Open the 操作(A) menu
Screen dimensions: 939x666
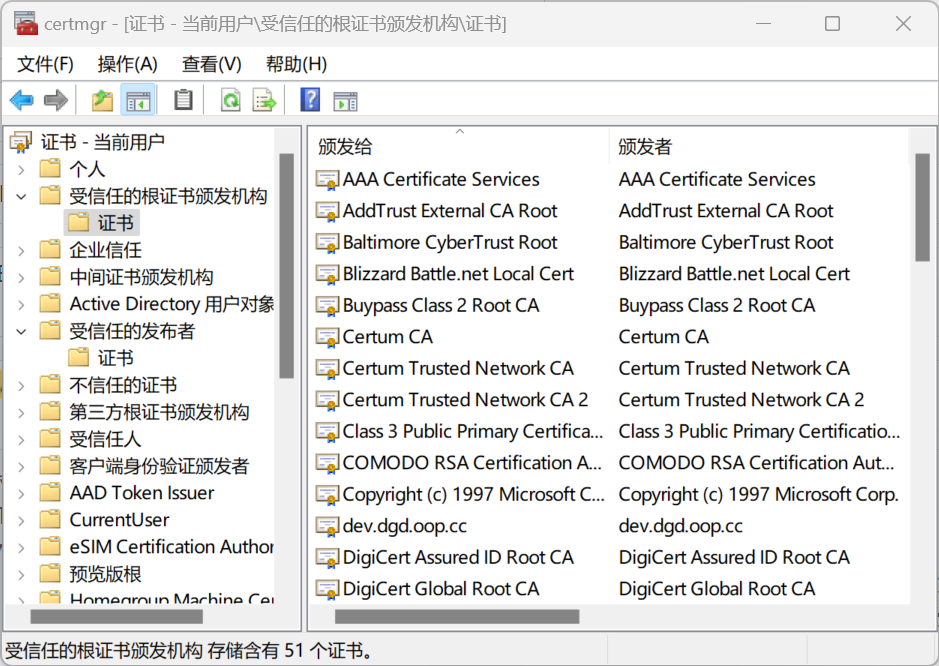(127, 64)
